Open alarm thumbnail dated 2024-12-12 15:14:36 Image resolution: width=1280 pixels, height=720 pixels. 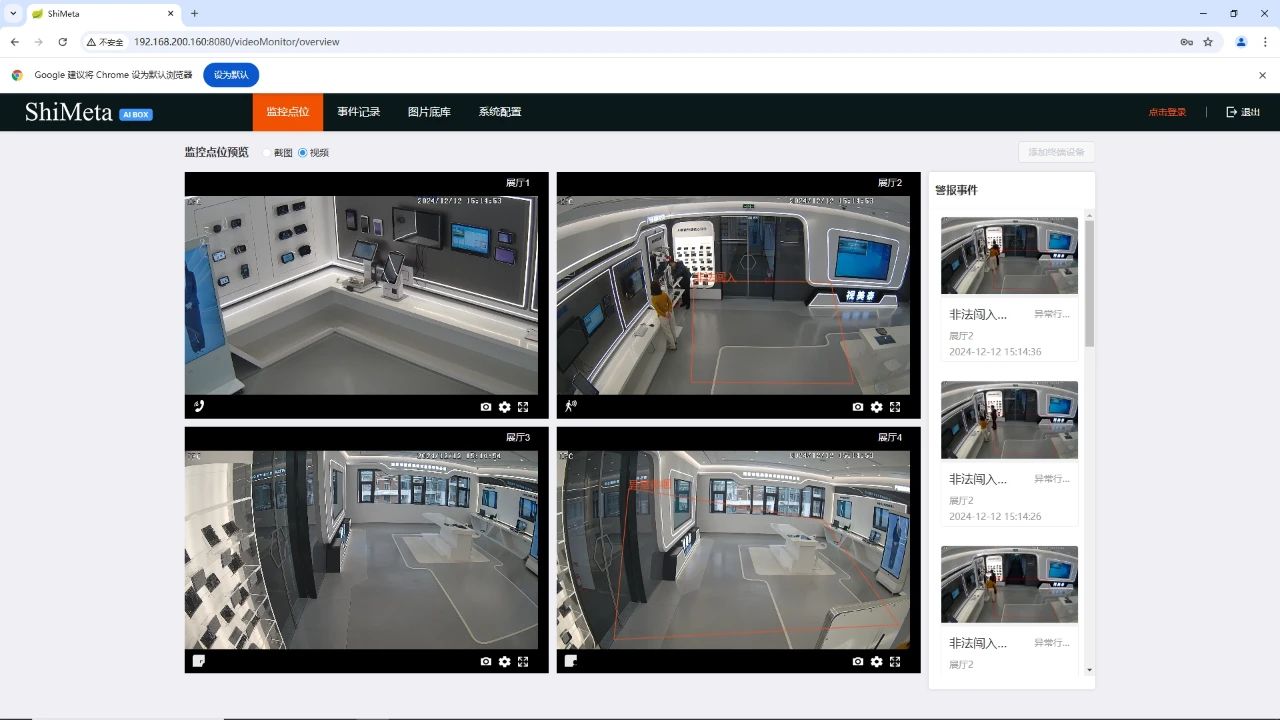click(1010, 255)
